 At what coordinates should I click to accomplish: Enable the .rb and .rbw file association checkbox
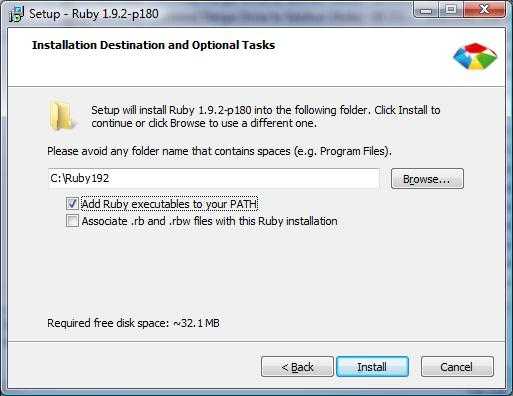[72, 221]
